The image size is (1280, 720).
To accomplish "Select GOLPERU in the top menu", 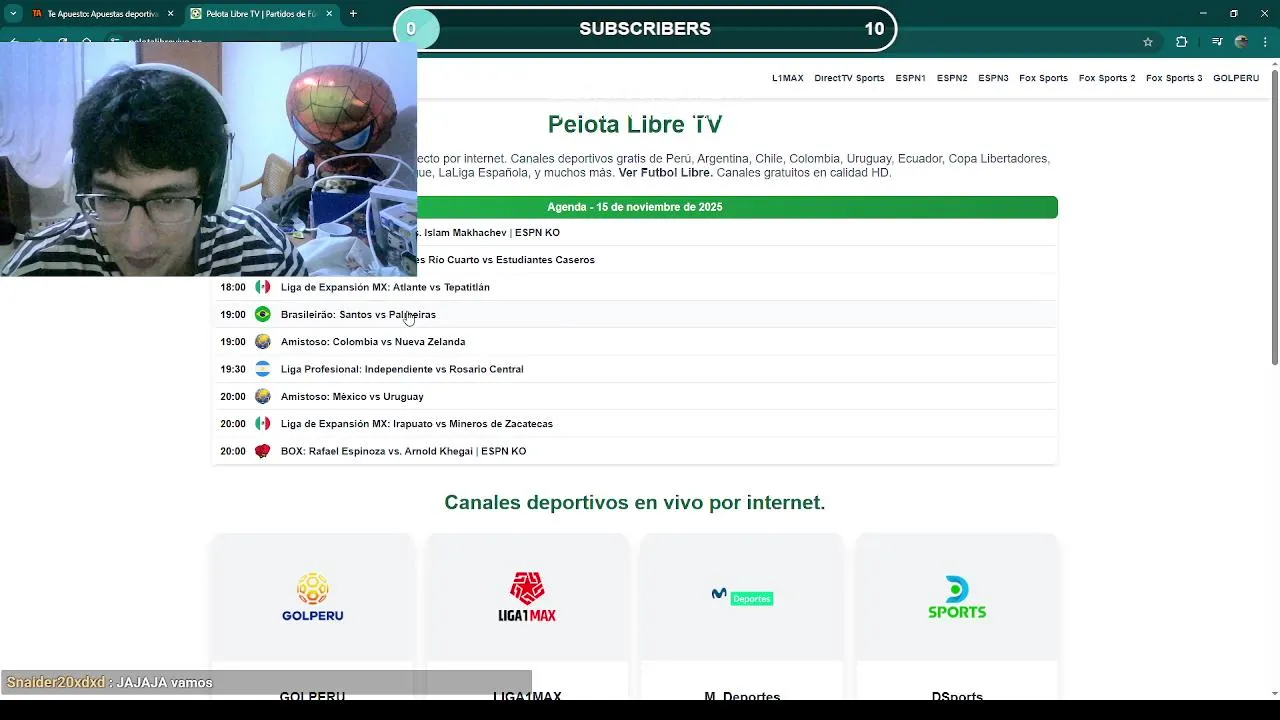I will coord(1236,78).
